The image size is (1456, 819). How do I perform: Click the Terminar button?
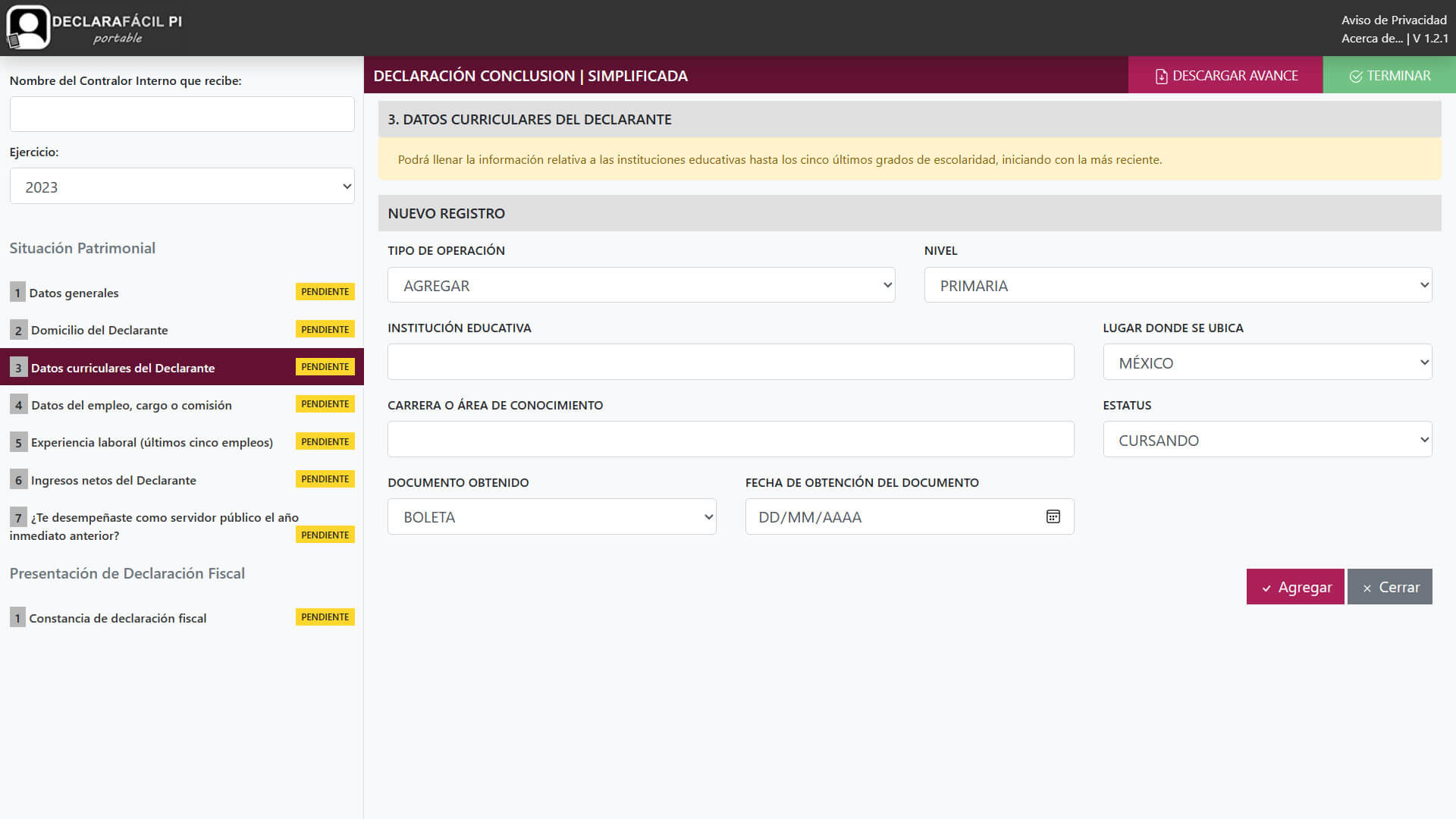[1389, 75]
